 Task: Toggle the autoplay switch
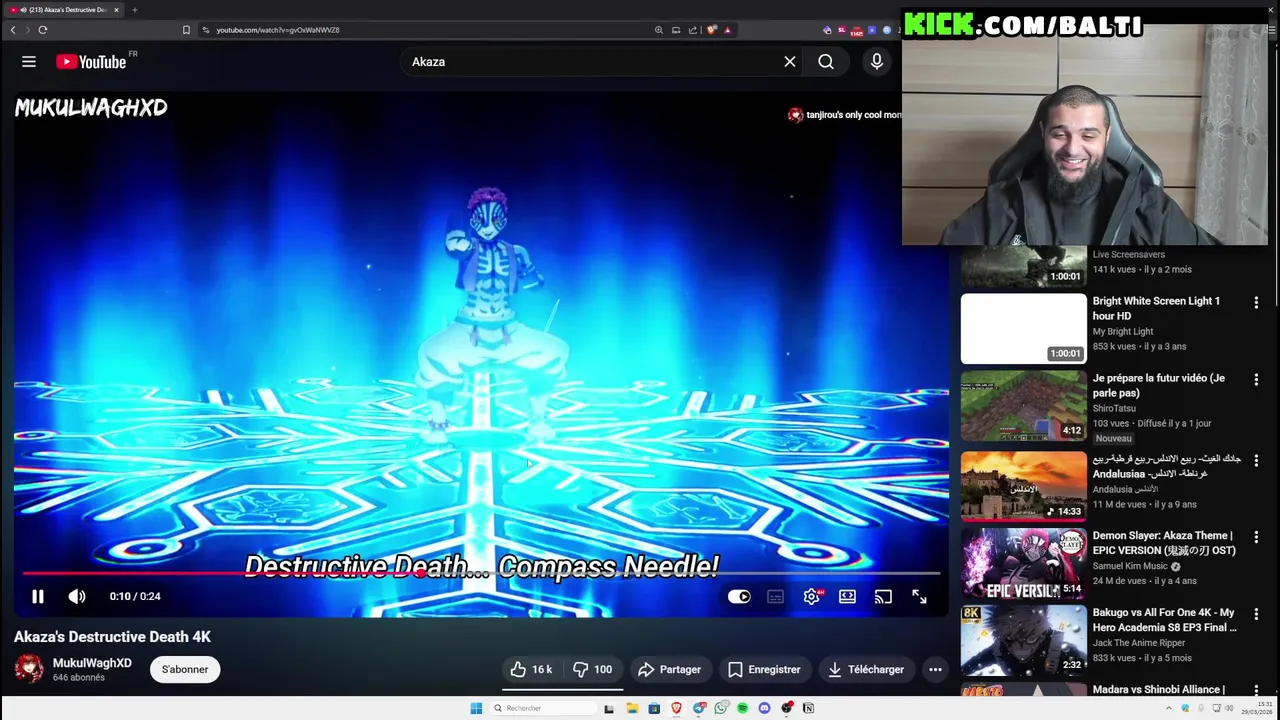(x=739, y=596)
